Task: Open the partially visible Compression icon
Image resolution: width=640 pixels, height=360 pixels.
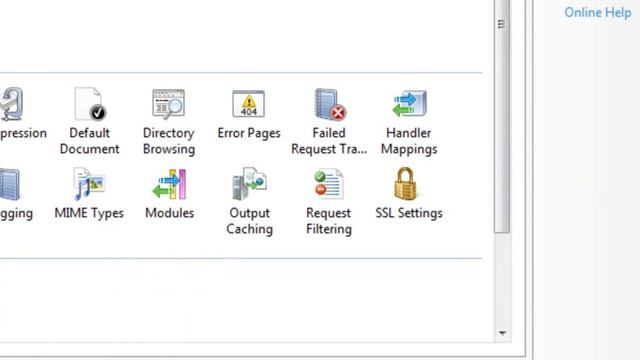Action: click(11, 104)
